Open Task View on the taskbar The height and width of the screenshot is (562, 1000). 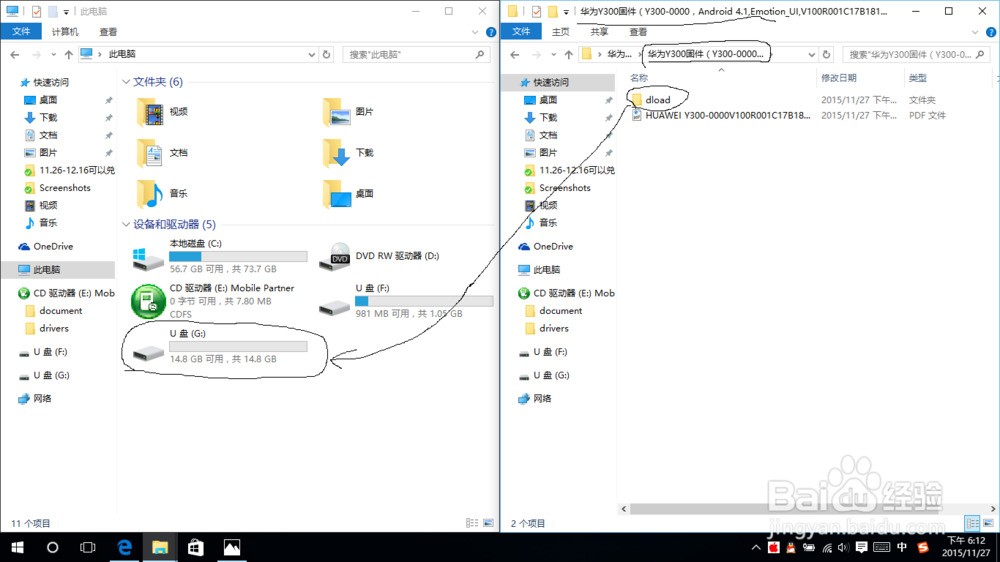coord(87,547)
